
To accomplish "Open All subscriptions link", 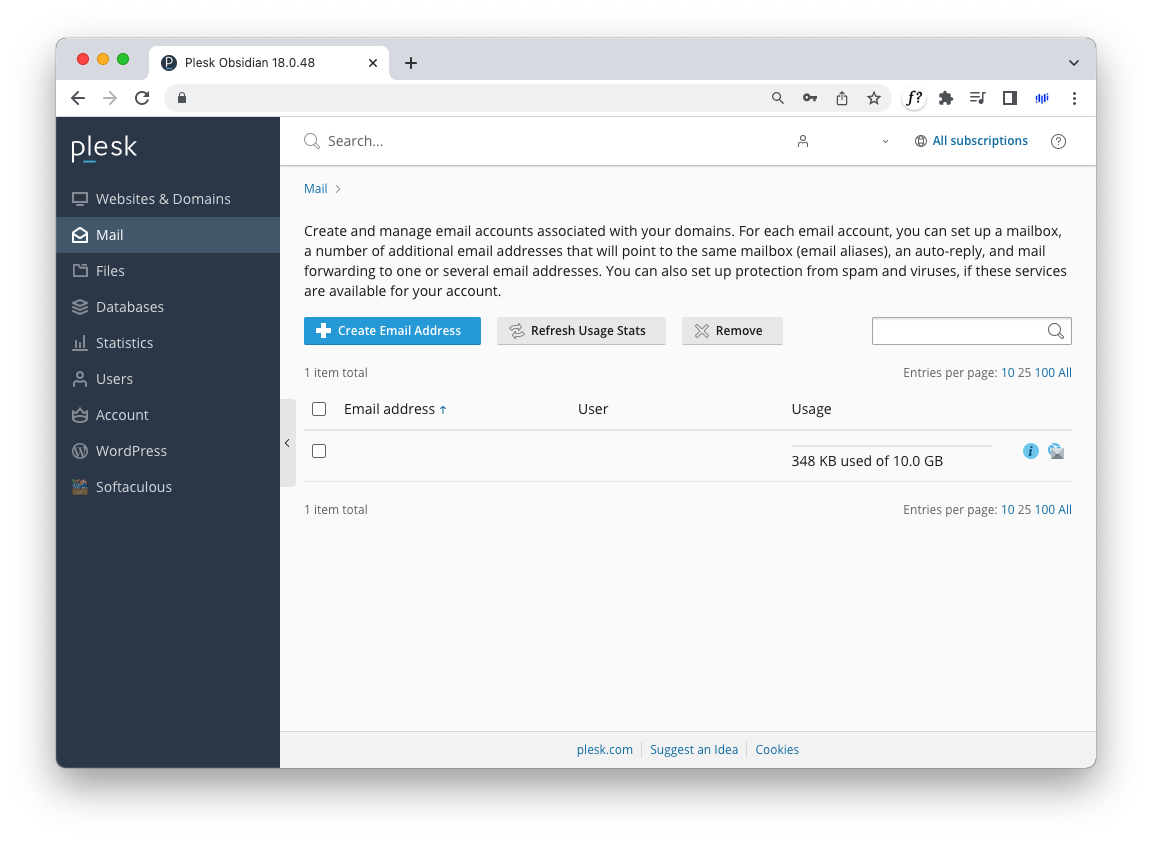I will click(979, 141).
